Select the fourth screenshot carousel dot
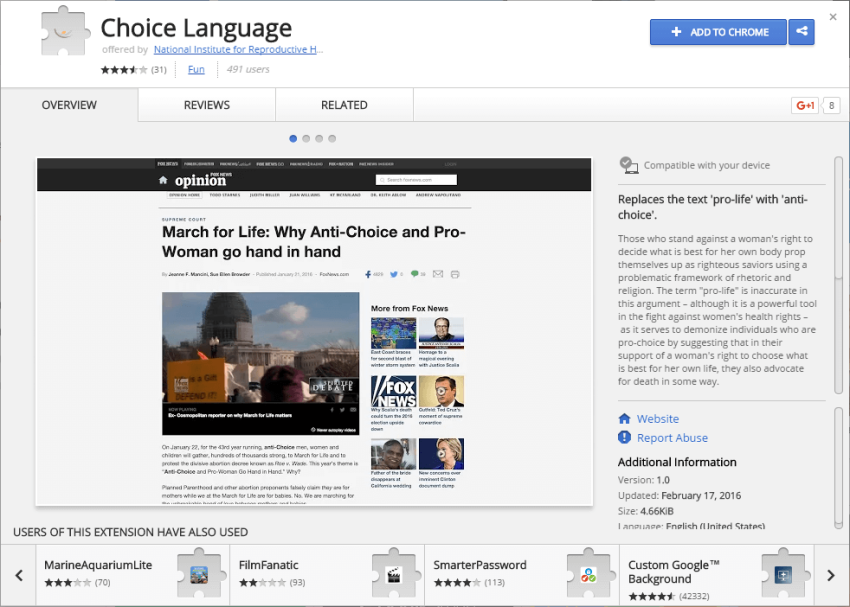Image resolution: width=850 pixels, height=607 pixels. 332,138
